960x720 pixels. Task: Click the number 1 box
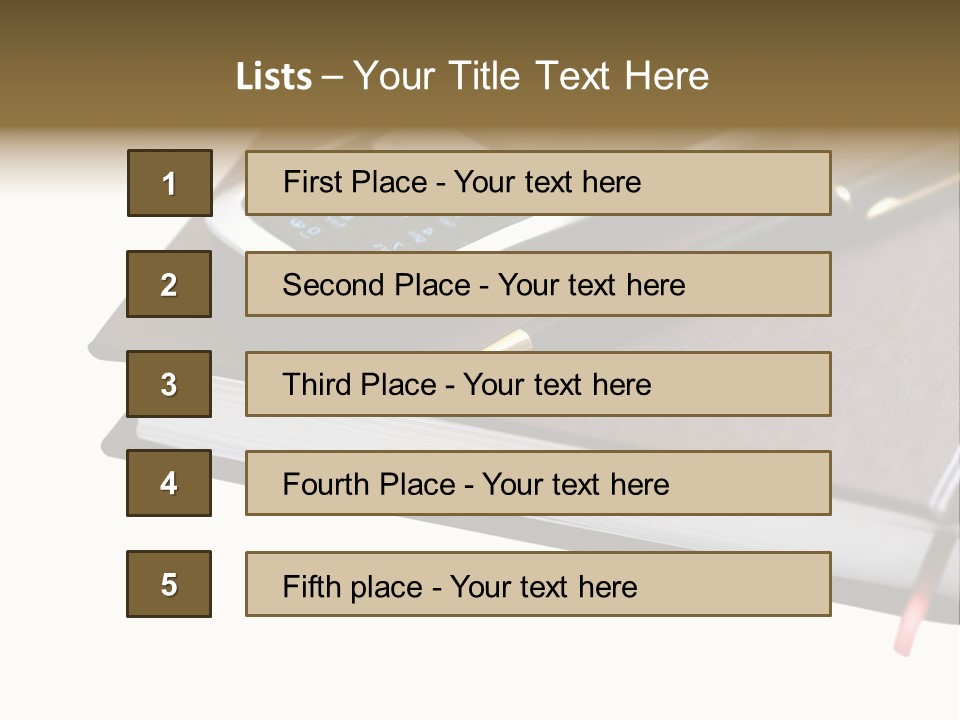tap(169, 183)
